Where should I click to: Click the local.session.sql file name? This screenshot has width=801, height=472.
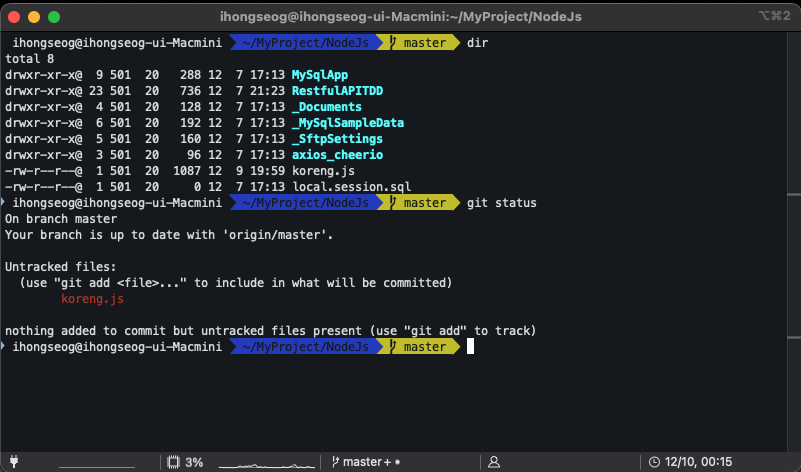click(351, 187)
